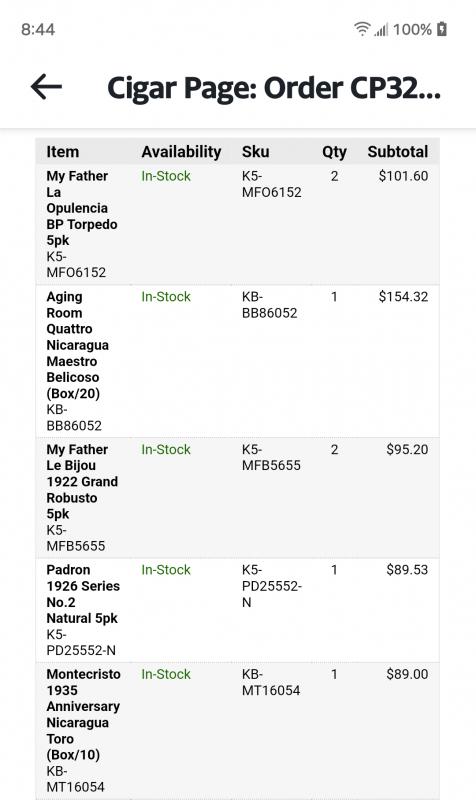
Task: Tap the $101.60 subtotal amount
Action: [x=403, y=176]
